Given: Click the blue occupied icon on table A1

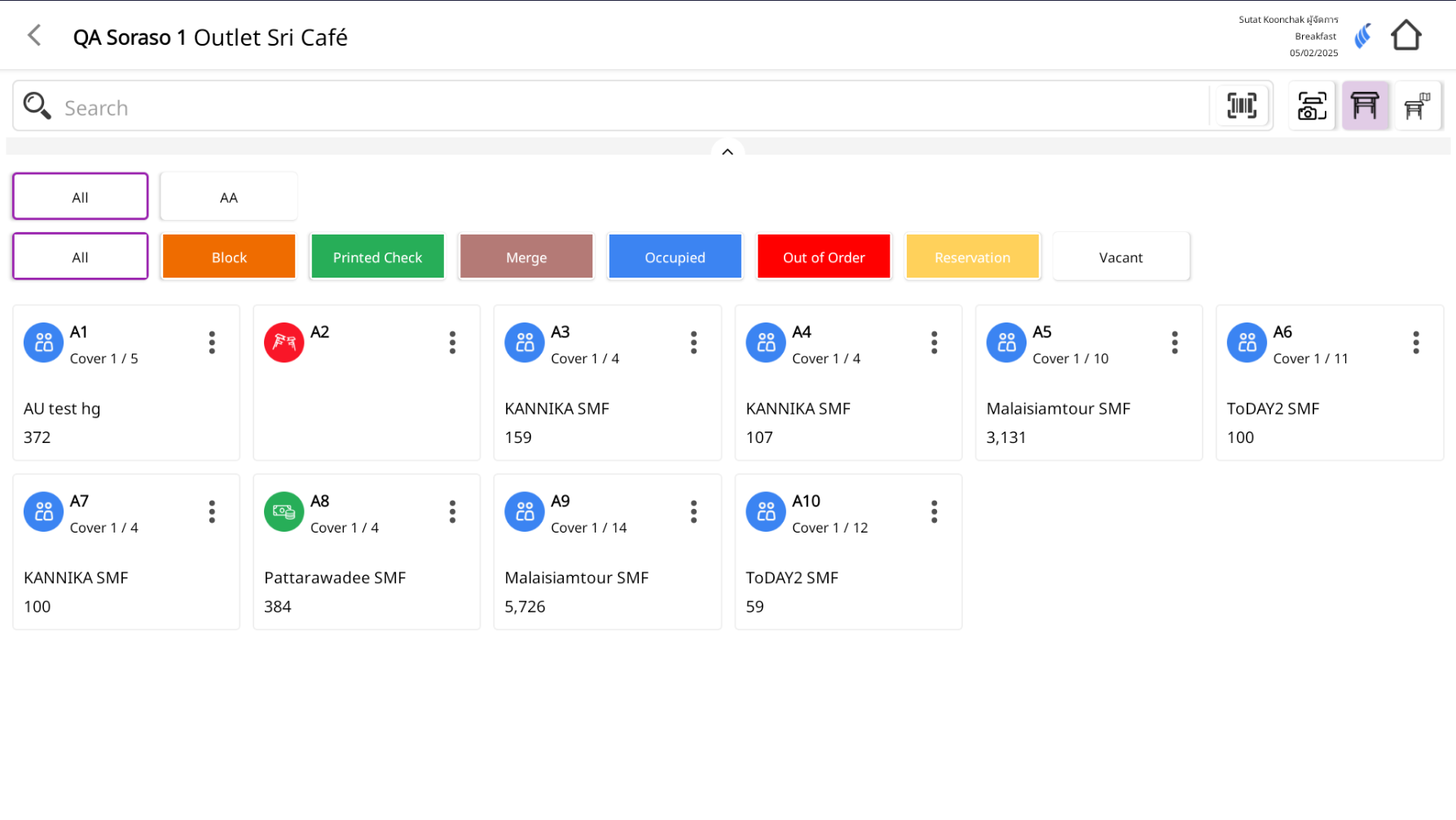Looking at the screenshot, I should coord(43,343).
